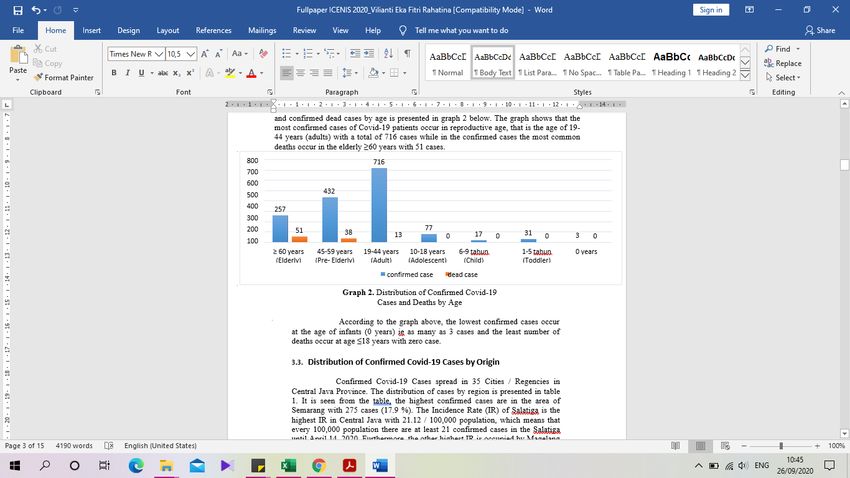Toggle paragraph marks display
The height and width of the screenshot is (478, 850).
pyautogui.click(x=407, y=53)
